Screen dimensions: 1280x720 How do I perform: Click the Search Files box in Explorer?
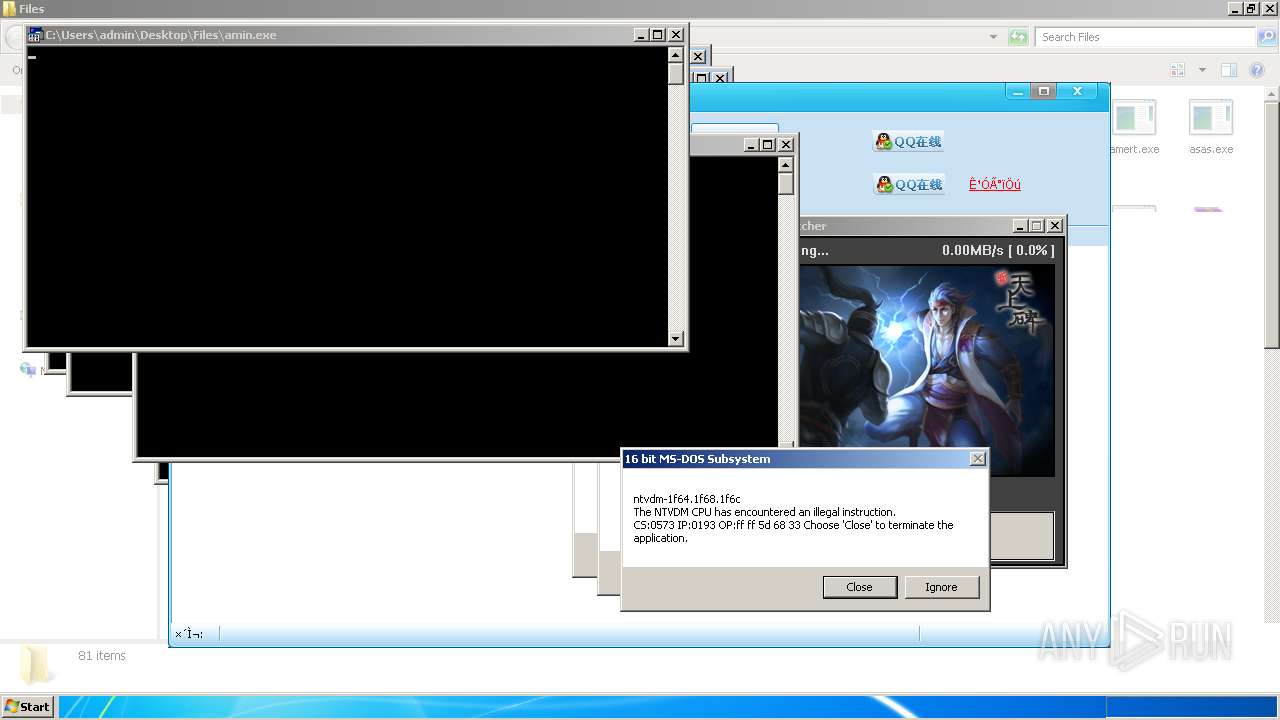tap(1145, 37)
